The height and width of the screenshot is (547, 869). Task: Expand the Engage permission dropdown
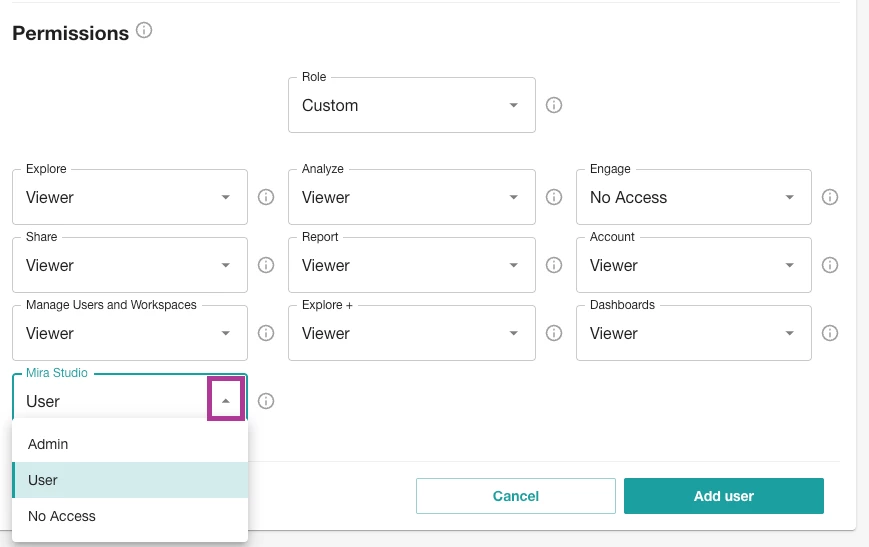693,197
